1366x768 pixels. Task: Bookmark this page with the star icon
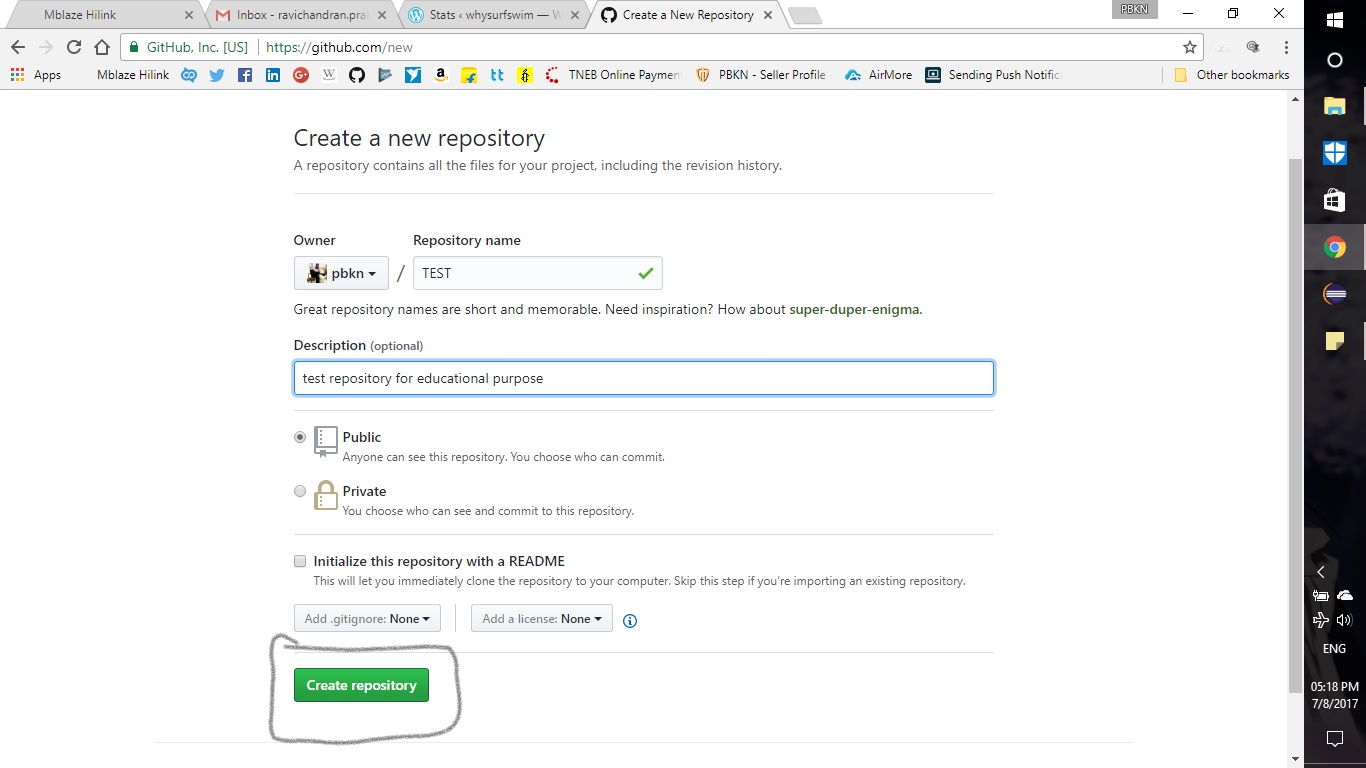1189,47
